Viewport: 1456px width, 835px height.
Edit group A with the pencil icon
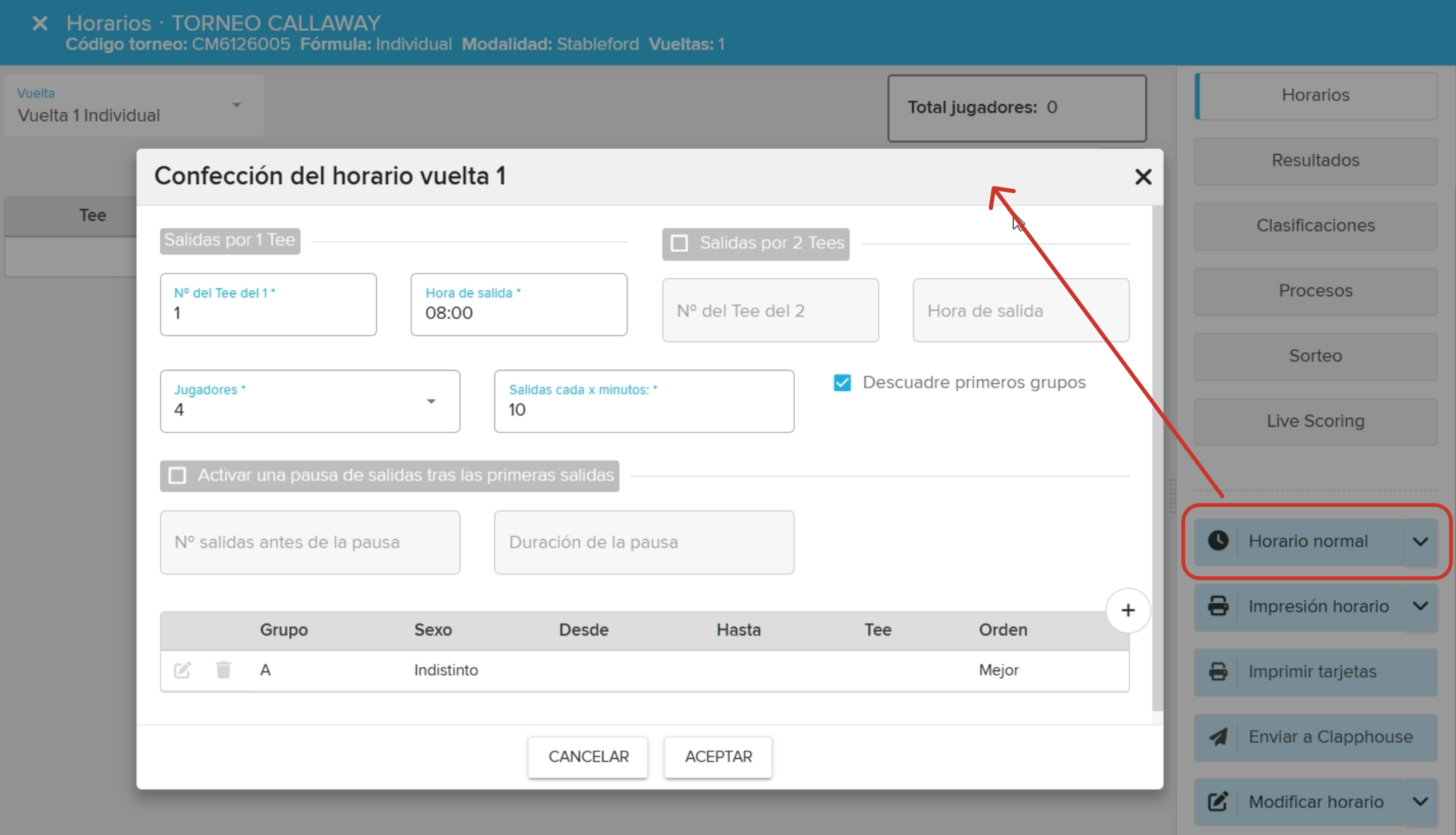[182, 670]
